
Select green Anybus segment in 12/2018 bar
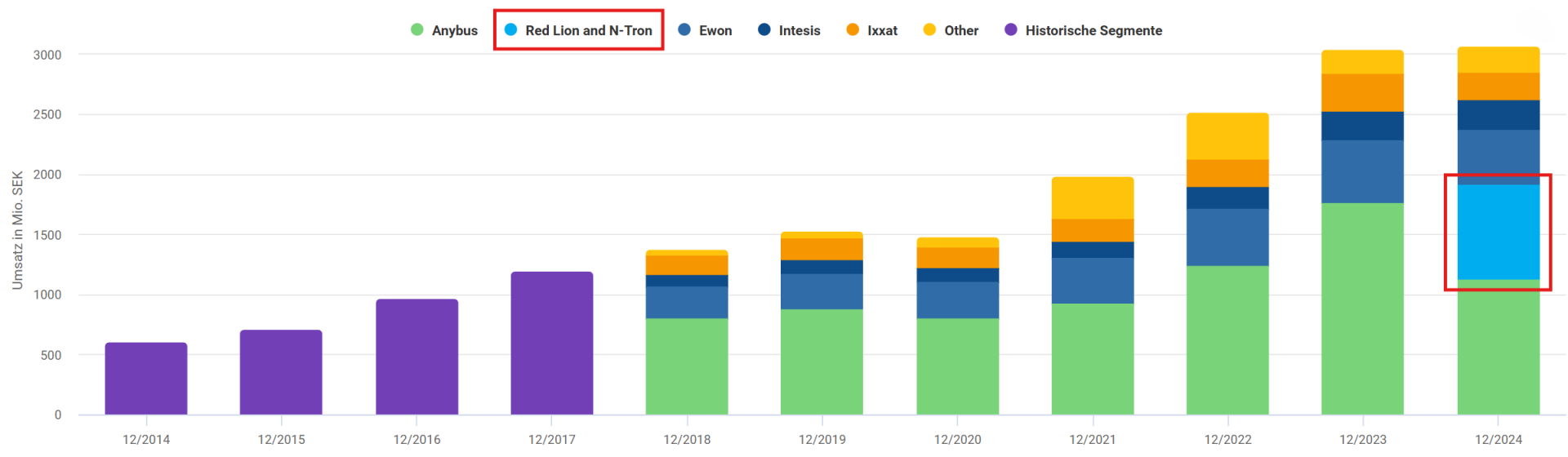687,366
